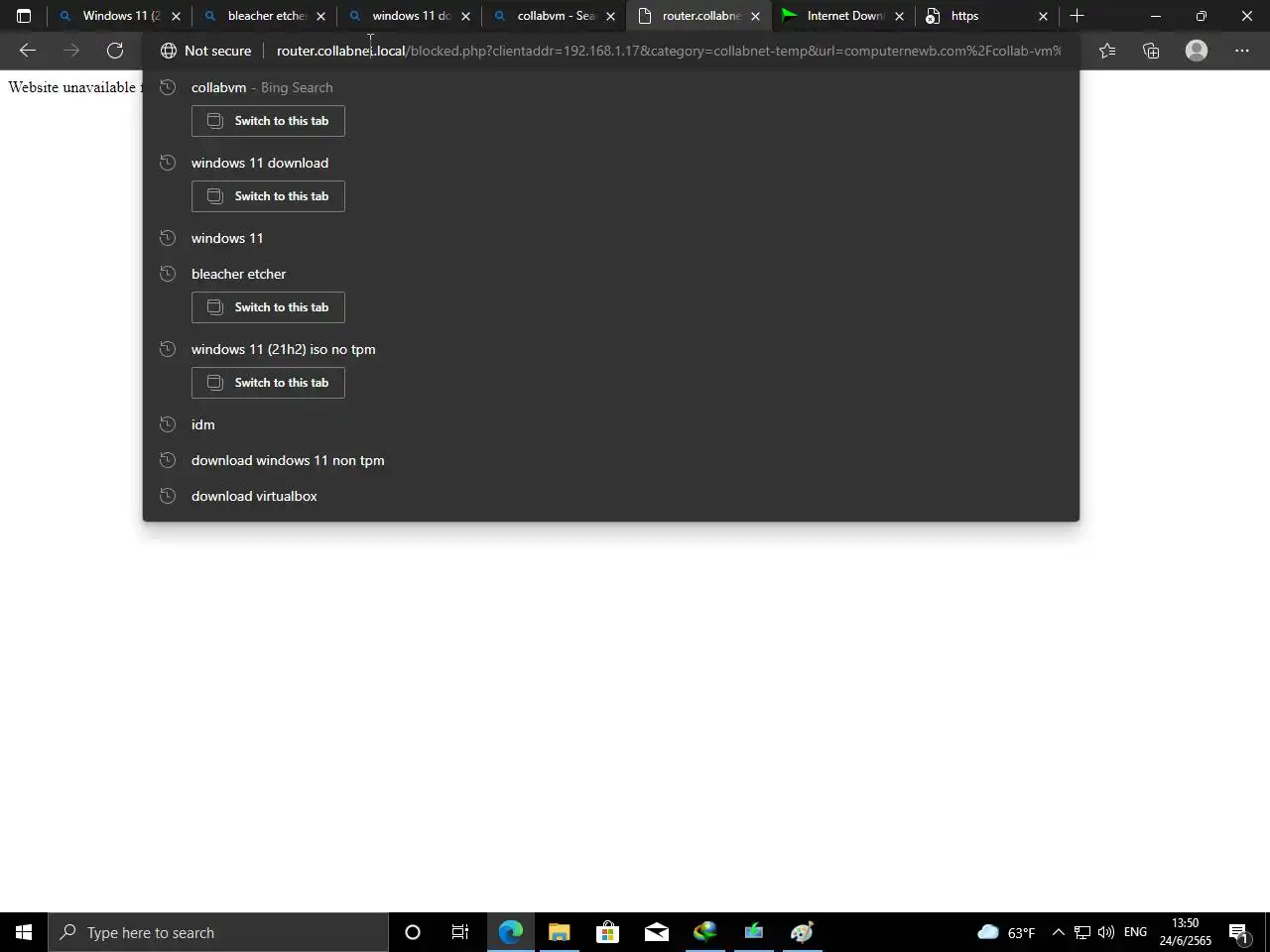This screenshot has height=952, width=1270.
Task: Choose 'windows 11 (21h2) iso no tpm' suggestion
Action: tap(610, 349)
